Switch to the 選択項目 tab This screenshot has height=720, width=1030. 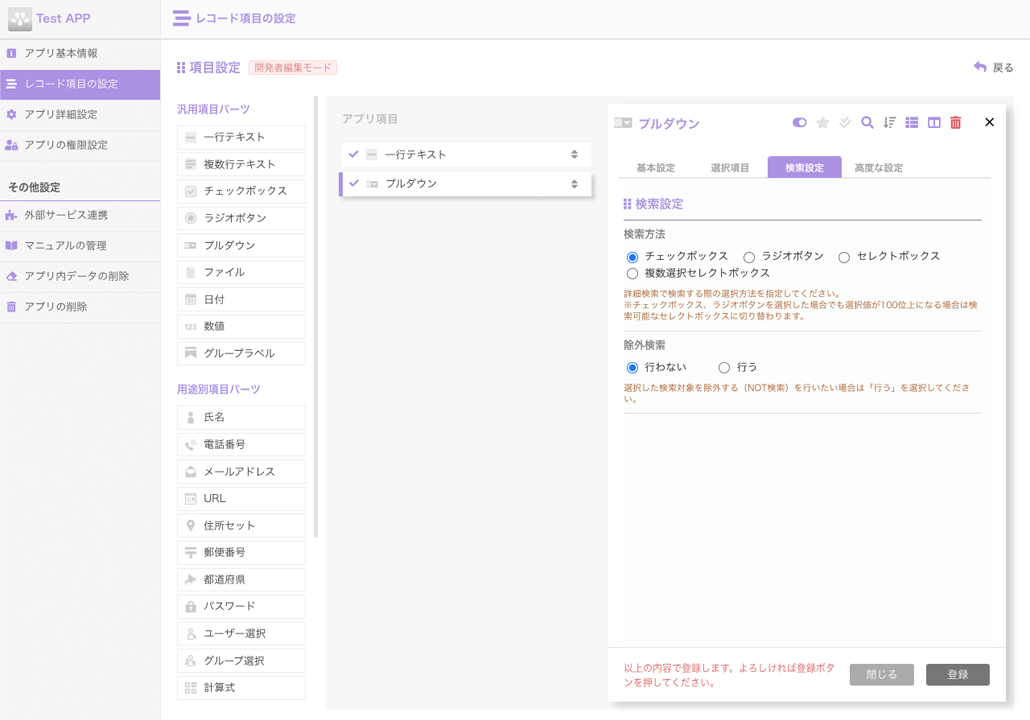point(730,168)
